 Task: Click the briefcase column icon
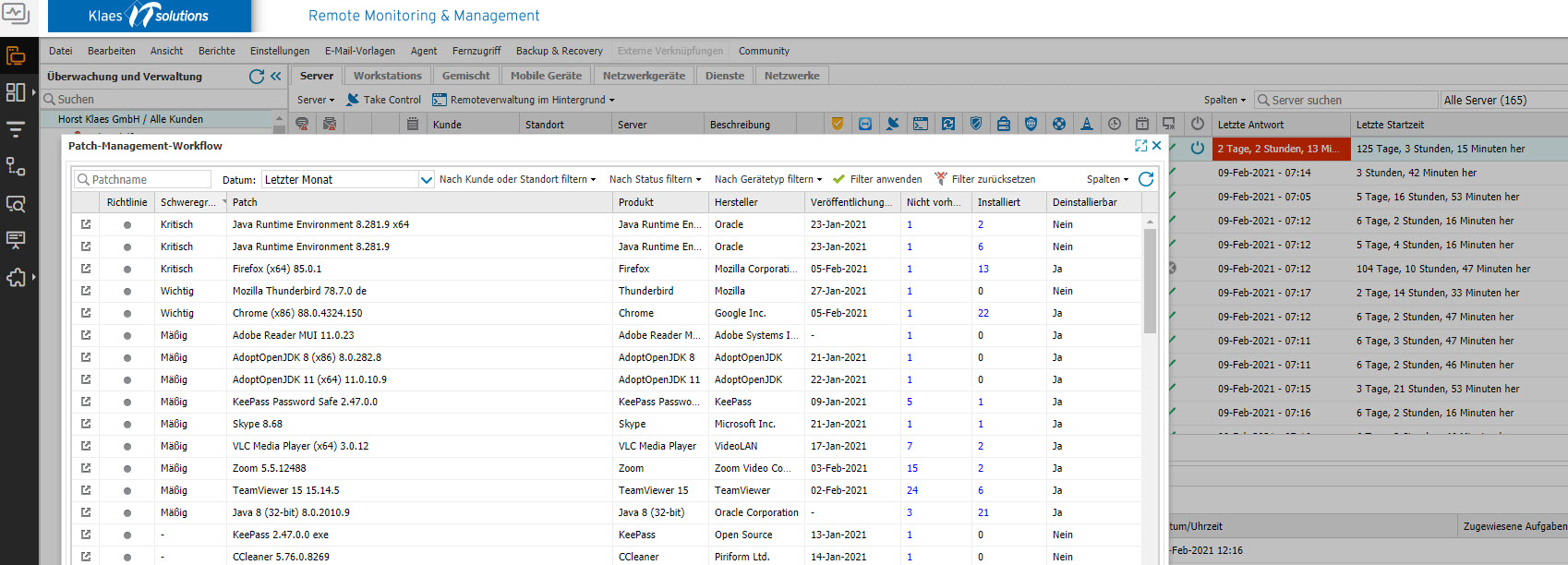[x=1004, y=124]
